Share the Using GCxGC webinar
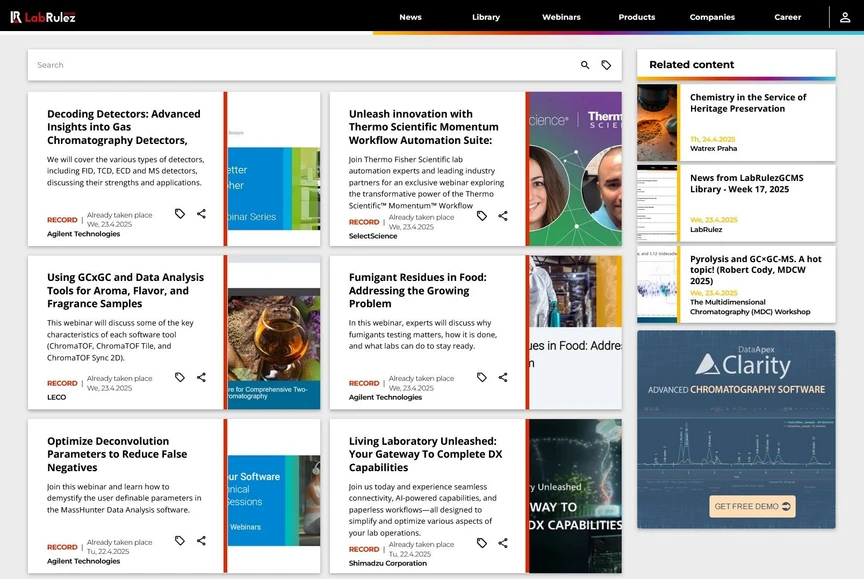The height and width of the screenshot is (579, 864). tap(201, 377)
